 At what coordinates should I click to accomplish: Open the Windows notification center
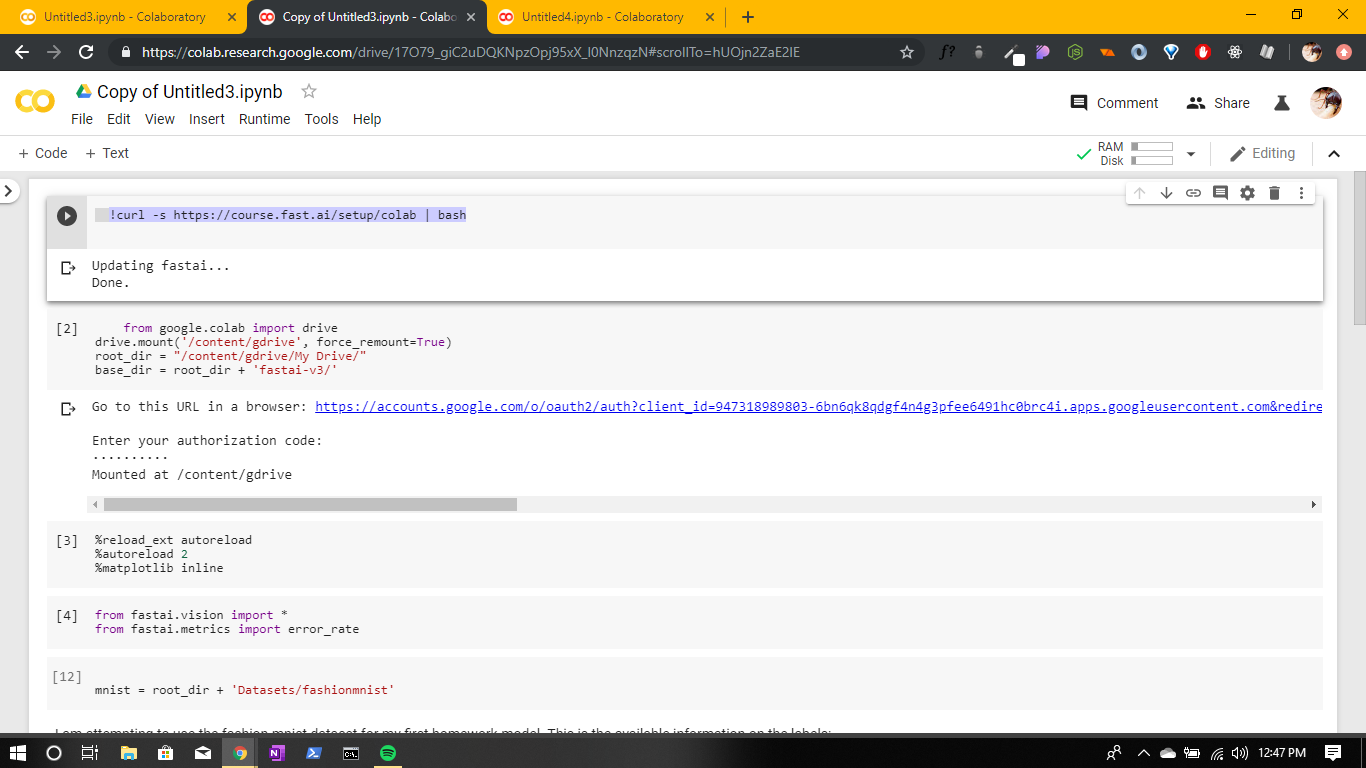pos(1333,753)
